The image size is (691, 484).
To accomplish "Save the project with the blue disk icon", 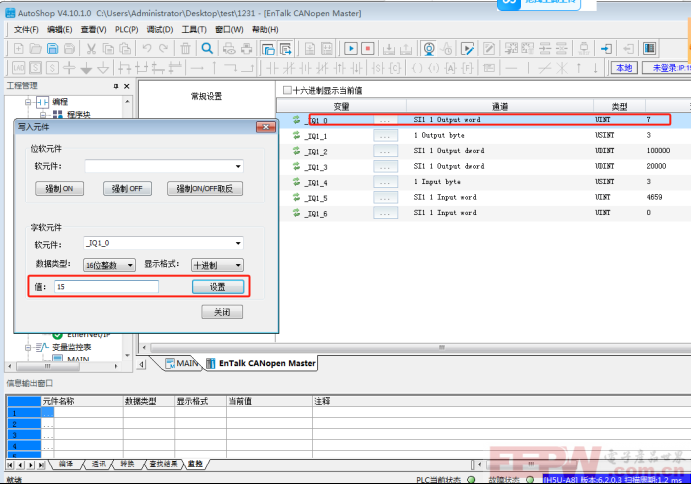I will (x=52, y=48).
